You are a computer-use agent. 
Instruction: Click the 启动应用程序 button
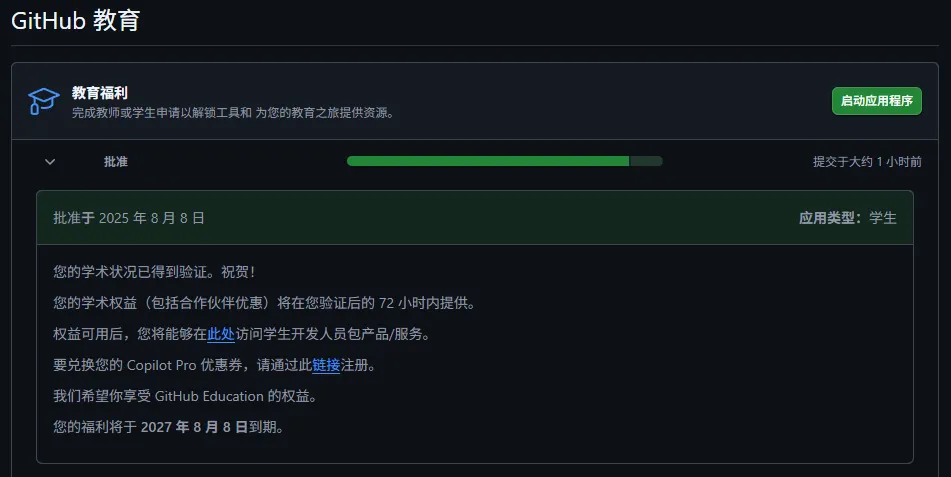click(876, 101)
